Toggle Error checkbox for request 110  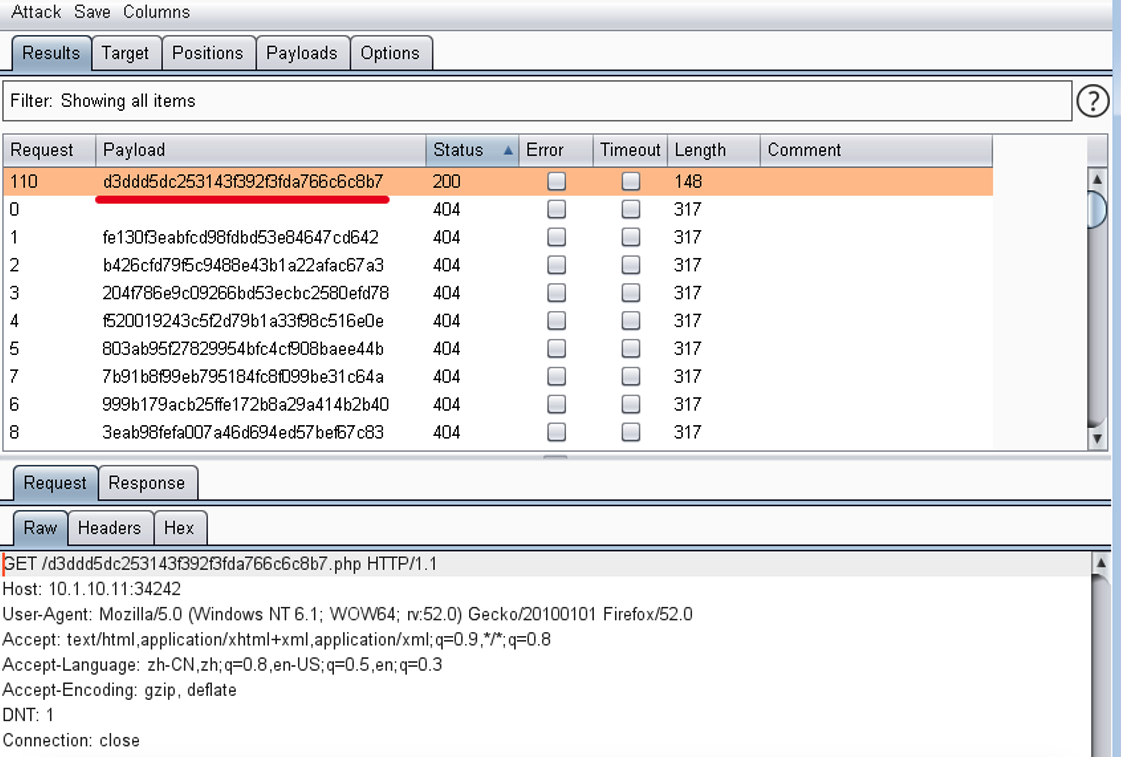556,182
